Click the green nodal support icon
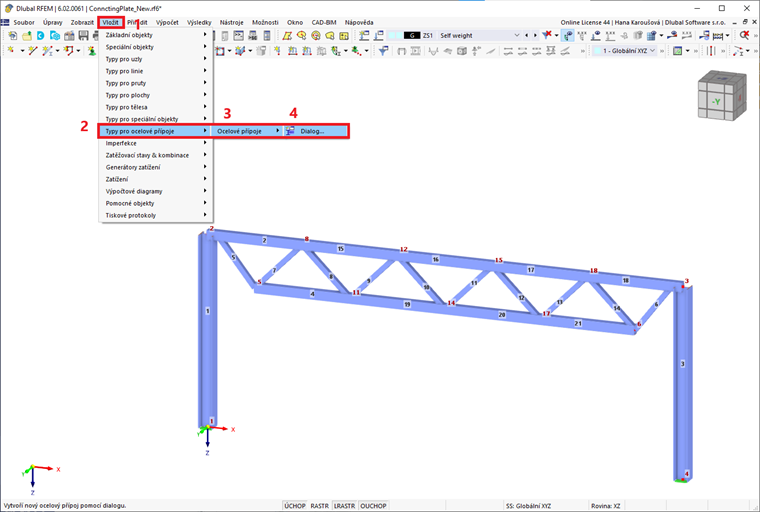760x512 pixels. tap(91, 50)
